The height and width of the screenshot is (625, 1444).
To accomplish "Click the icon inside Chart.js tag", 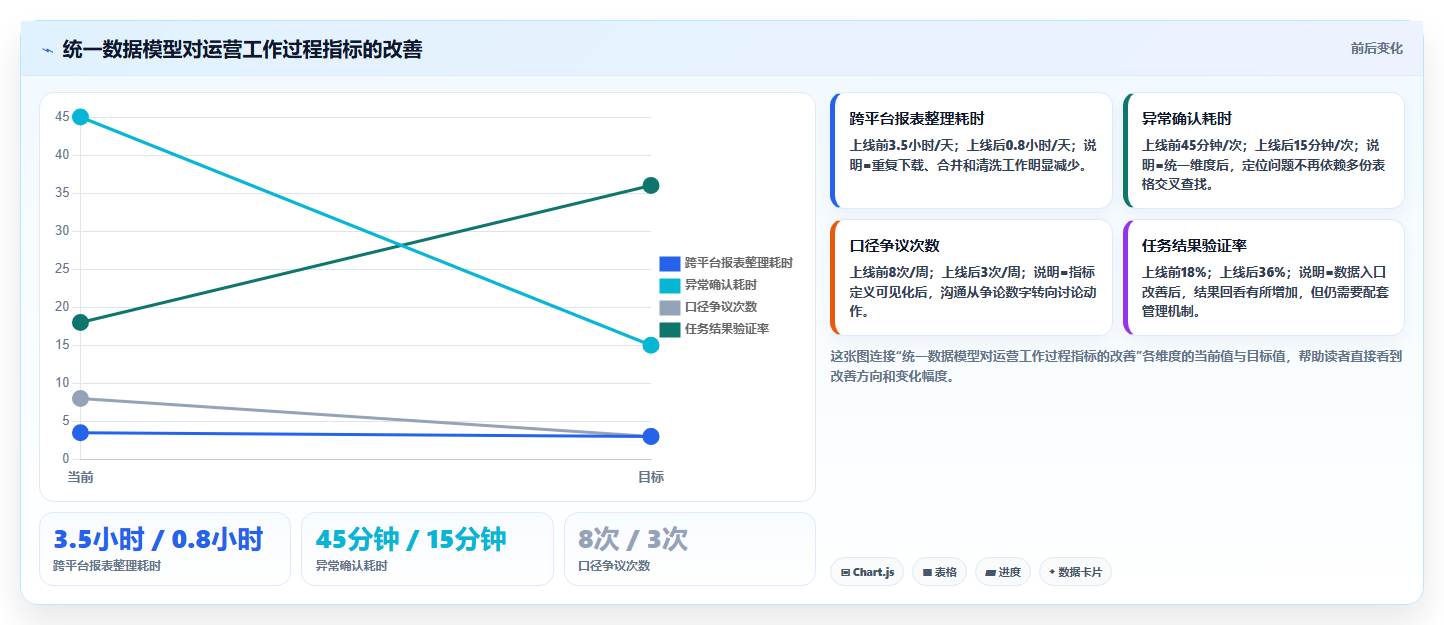I will (x=845, y=572).
